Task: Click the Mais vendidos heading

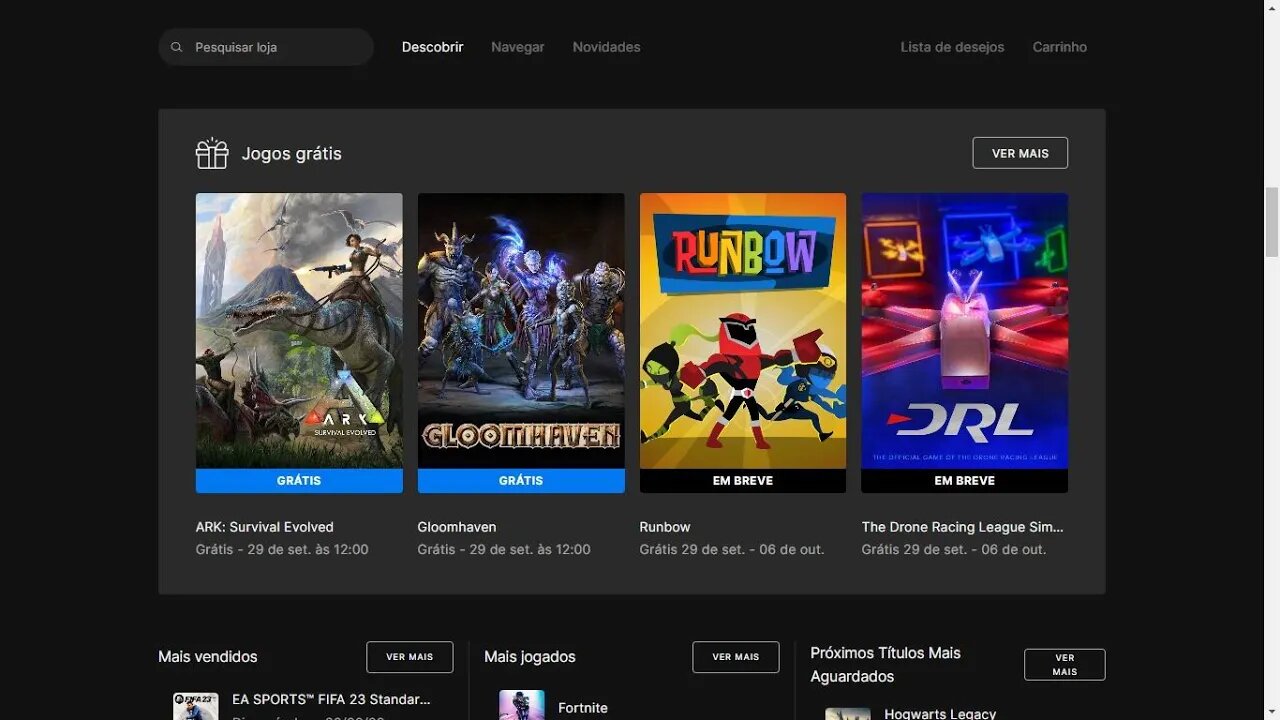Action: (x=208, y=657)
